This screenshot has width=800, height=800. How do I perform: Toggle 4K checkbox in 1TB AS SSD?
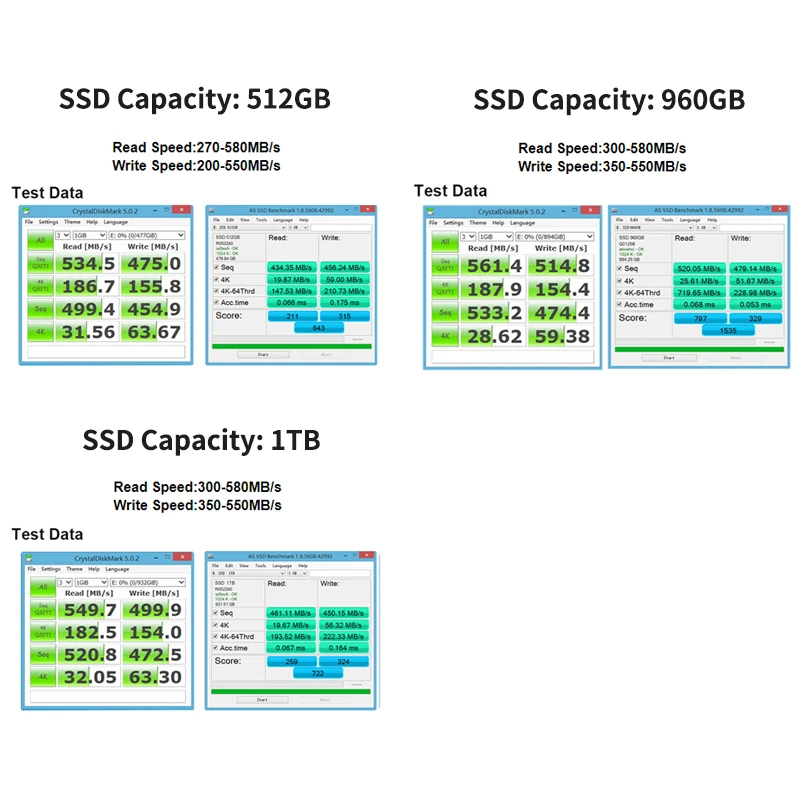point(215,625)
